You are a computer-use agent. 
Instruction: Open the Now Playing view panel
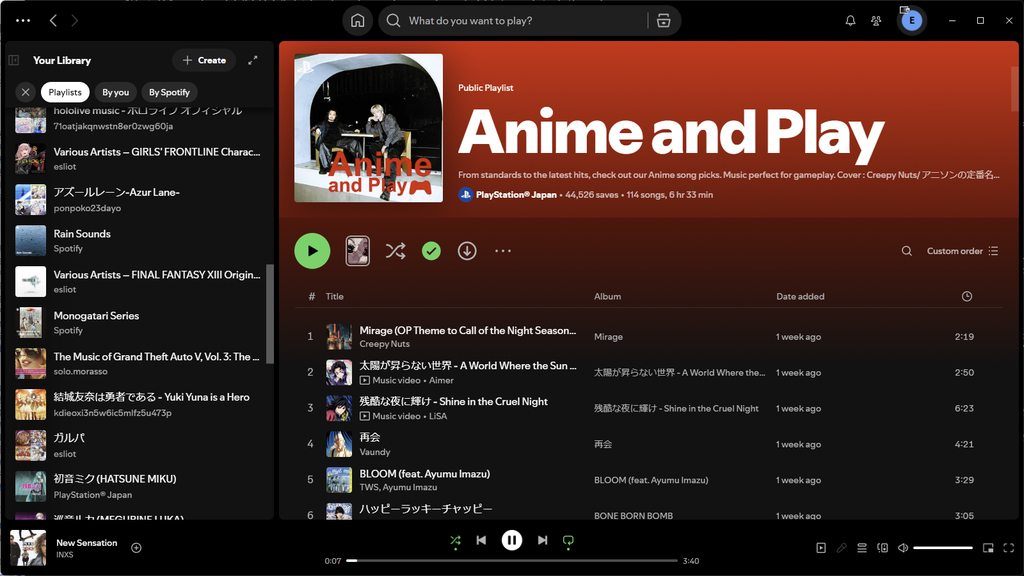[821, 548]
